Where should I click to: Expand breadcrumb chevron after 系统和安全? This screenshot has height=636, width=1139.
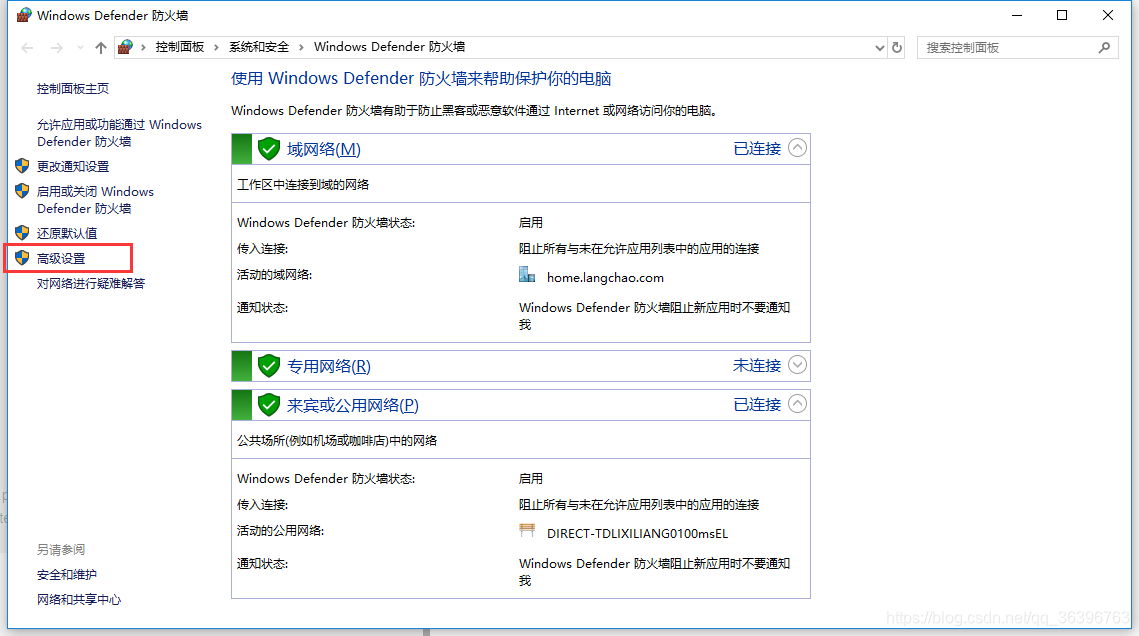301,47
